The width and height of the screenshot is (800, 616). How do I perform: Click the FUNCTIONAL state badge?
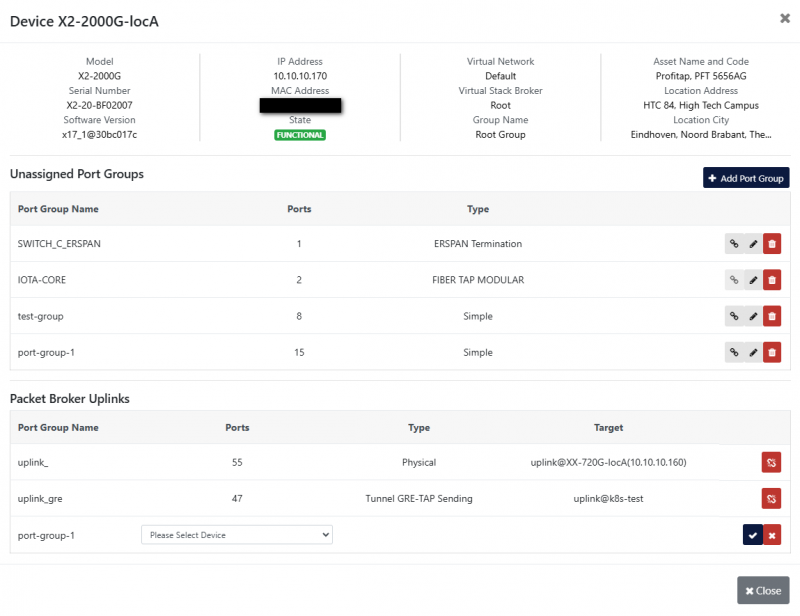(300, 135)
